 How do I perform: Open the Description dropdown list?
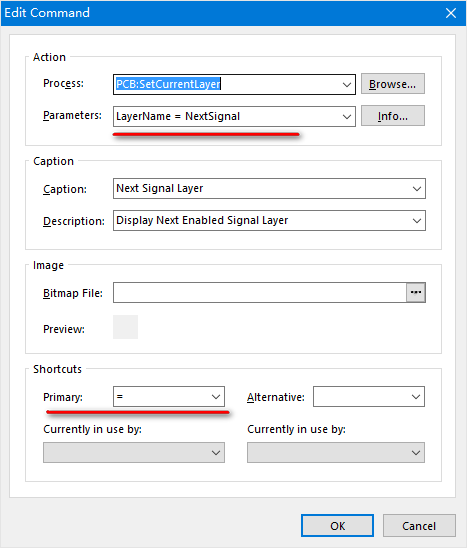pos(416,221)
